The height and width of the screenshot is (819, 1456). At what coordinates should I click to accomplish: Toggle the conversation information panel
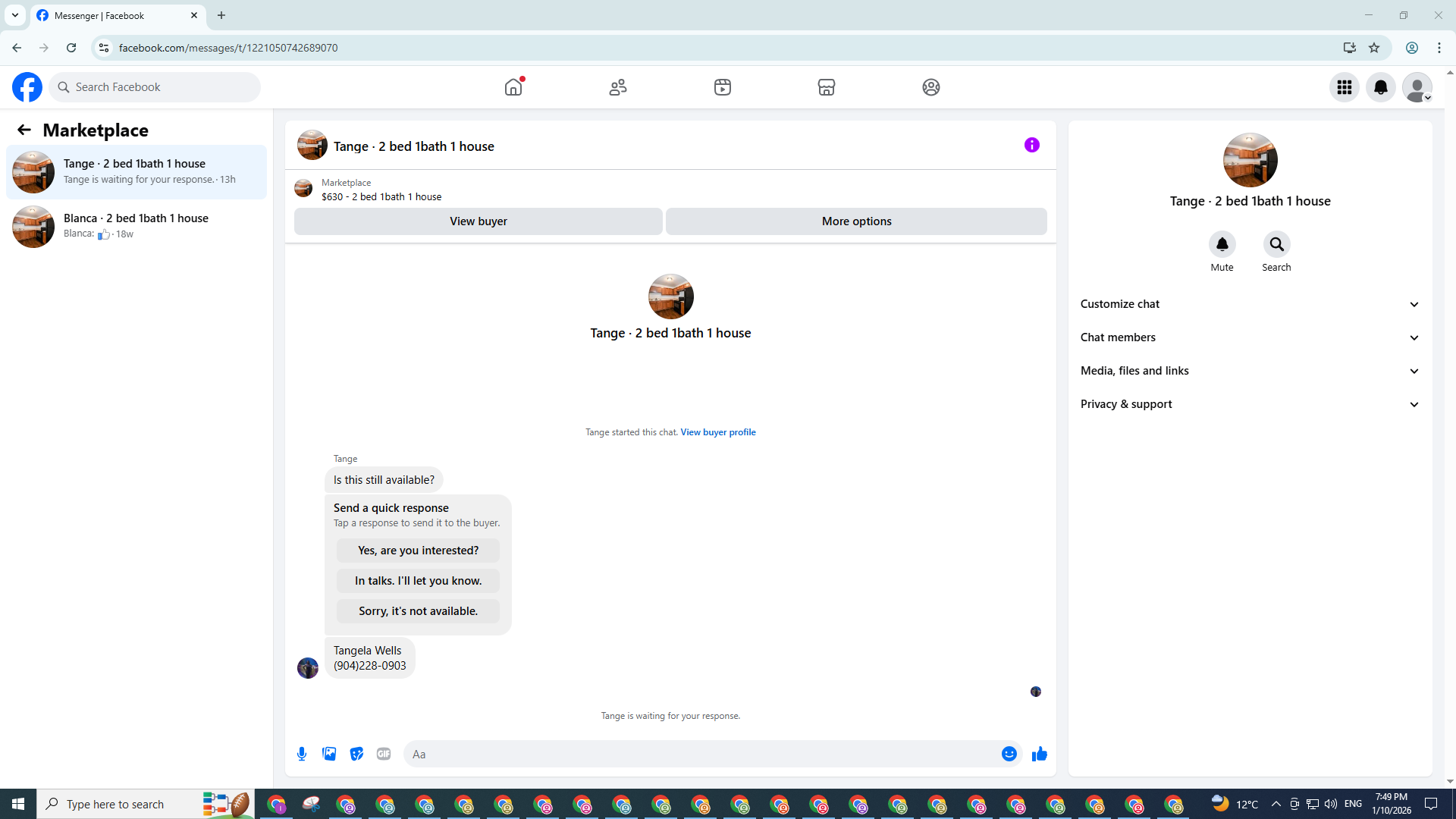(x=1032, y=145)
